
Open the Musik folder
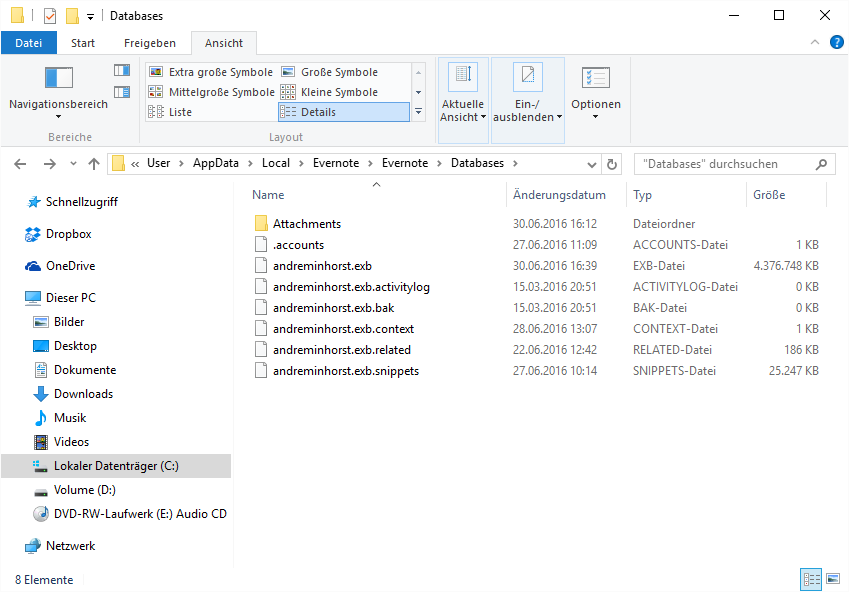[x=70, y=418]
